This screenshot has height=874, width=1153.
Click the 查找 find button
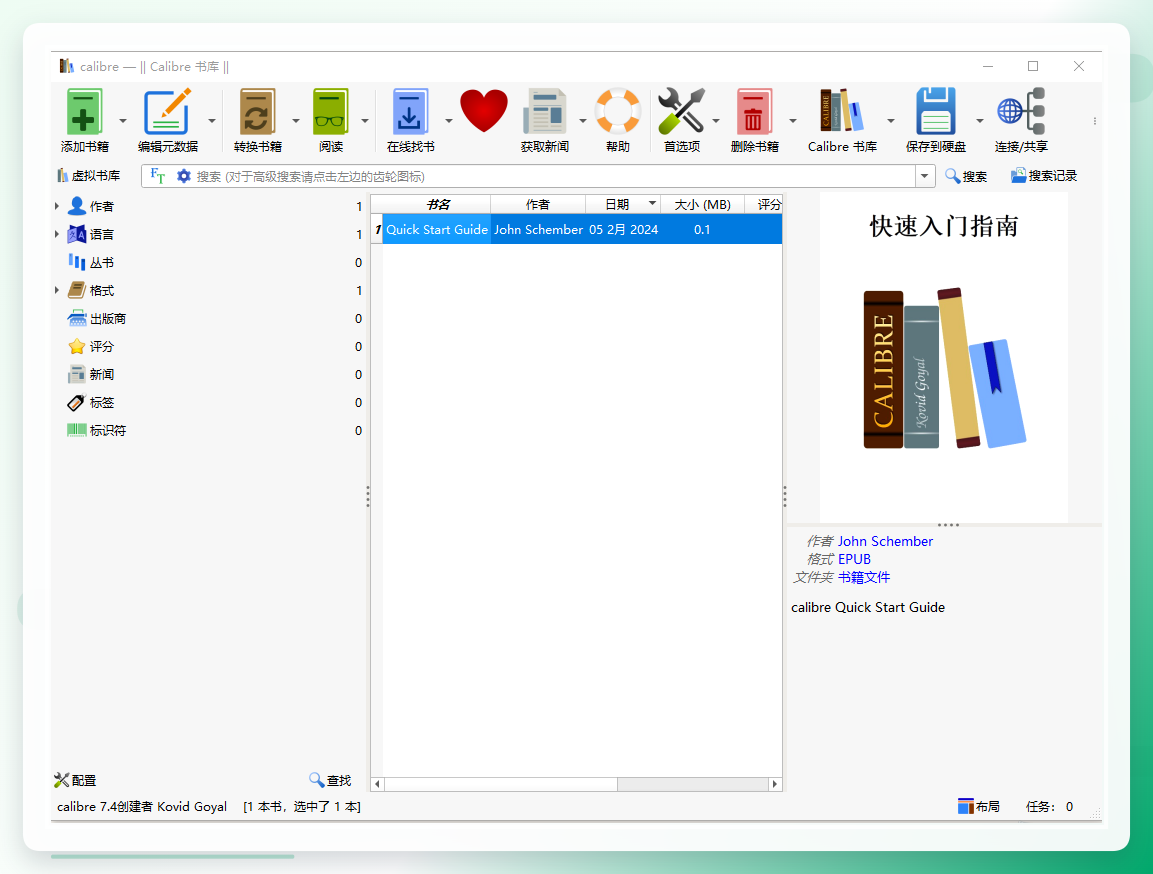click(330, 780)
